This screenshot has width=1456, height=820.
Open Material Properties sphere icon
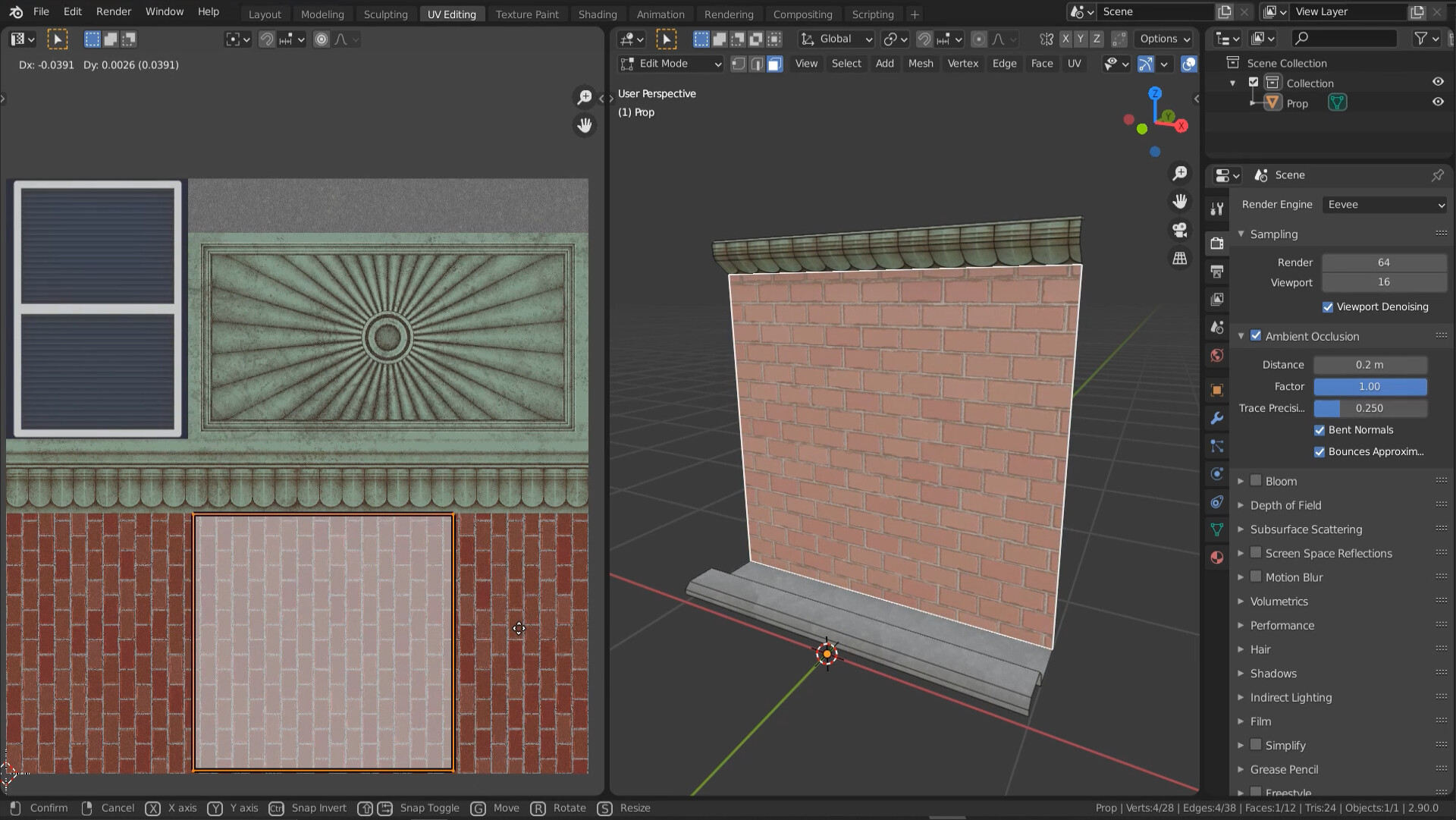(x=1217, y=559)
